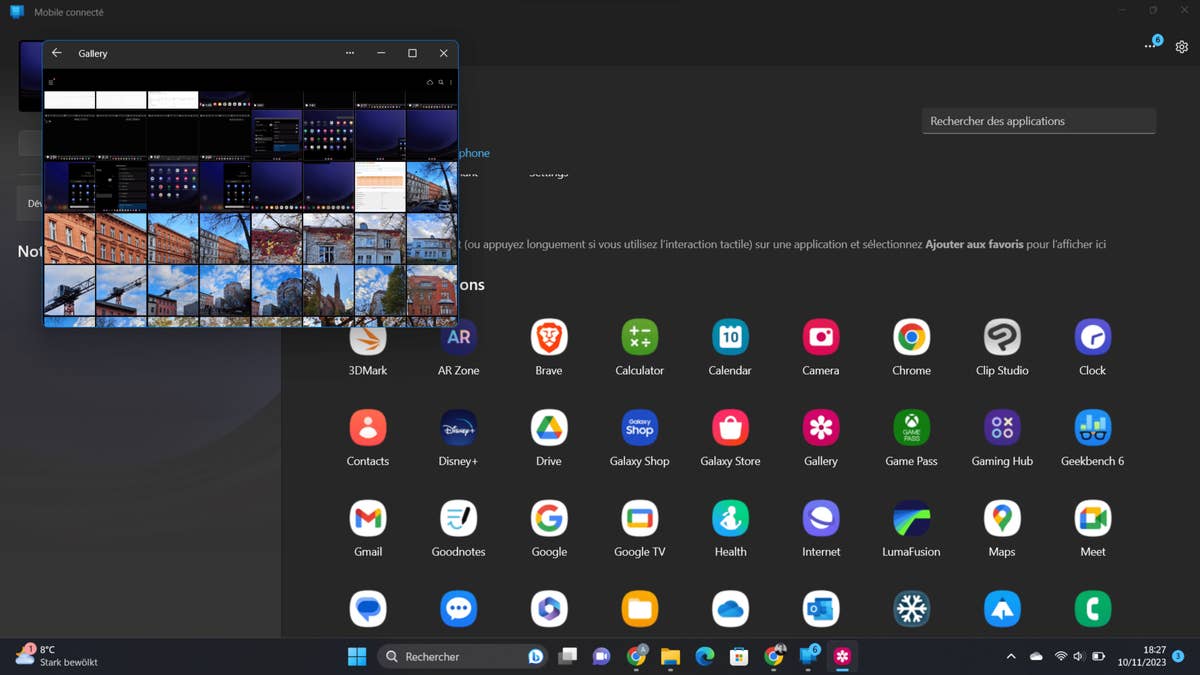
Task: Open Samsung Health app
Action: pyautogui.click(x=730, y=519)
